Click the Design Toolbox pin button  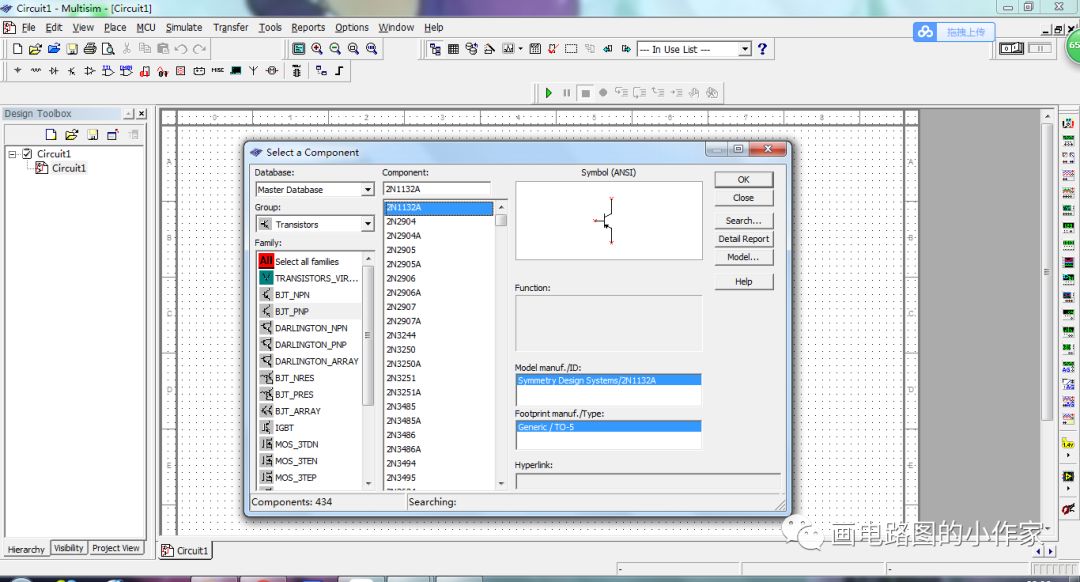pyautogui.click(x=129, y=114)
